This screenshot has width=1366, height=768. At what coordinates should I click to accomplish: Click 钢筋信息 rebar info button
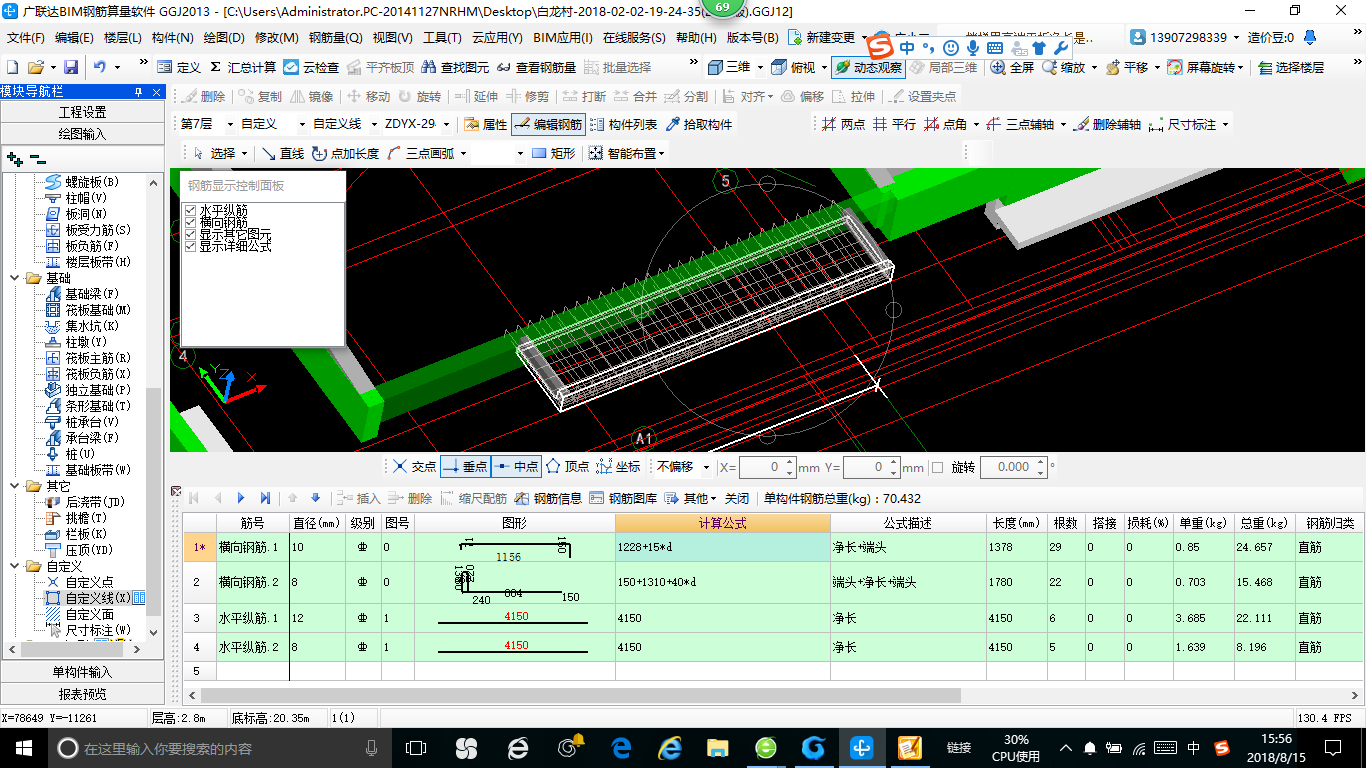tap(548, 497)
